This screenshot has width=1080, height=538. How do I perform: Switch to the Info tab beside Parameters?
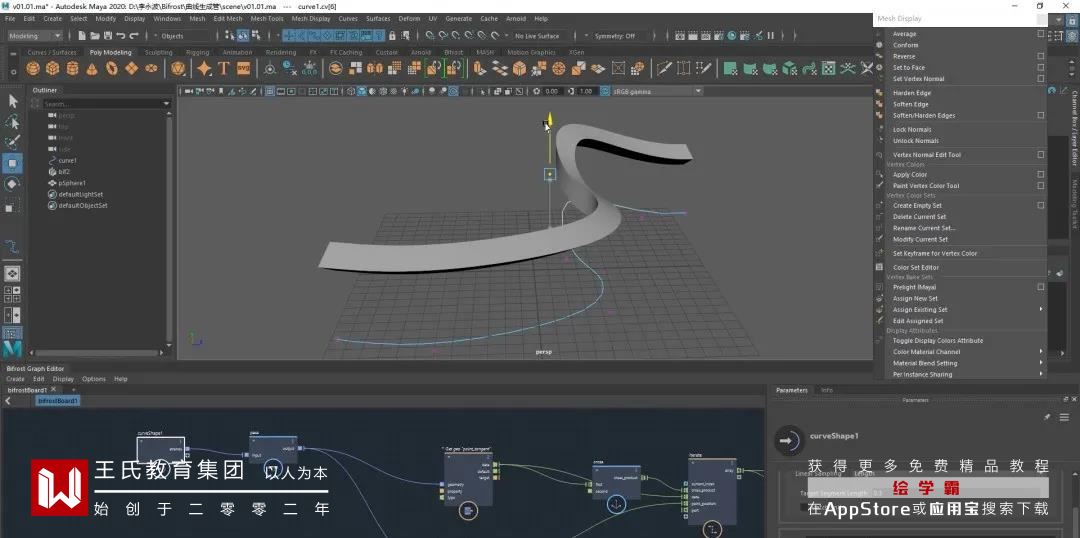tap(827, 390)
